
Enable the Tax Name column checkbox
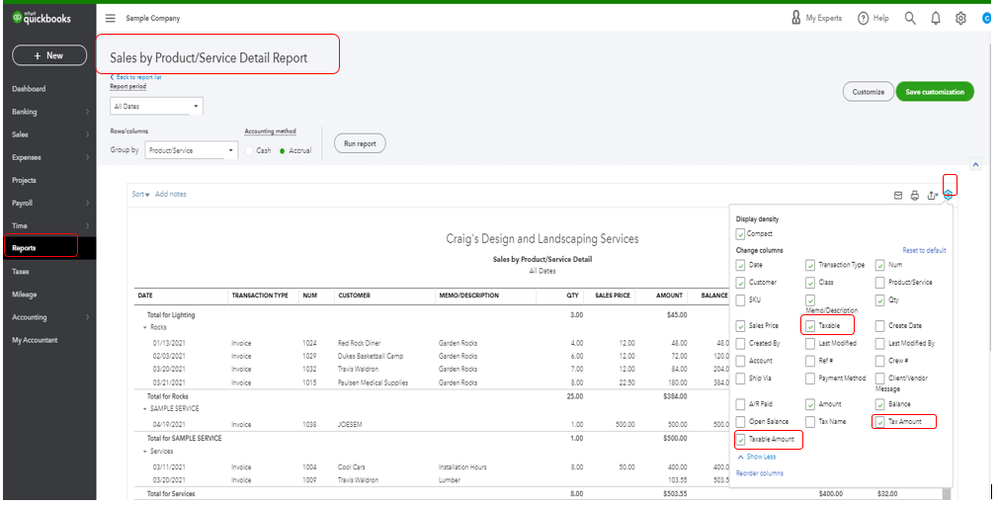pyautogui.click(x=810, y=422)
